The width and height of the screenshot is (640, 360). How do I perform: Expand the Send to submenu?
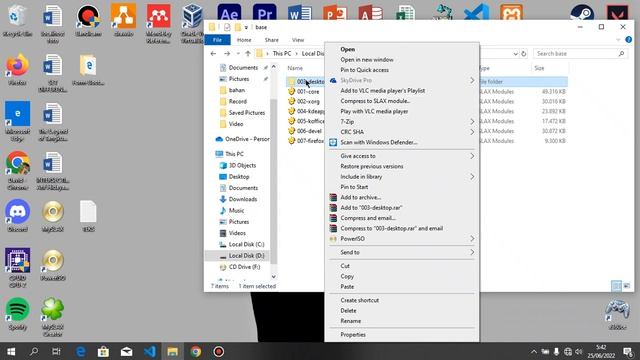point(472,252)
